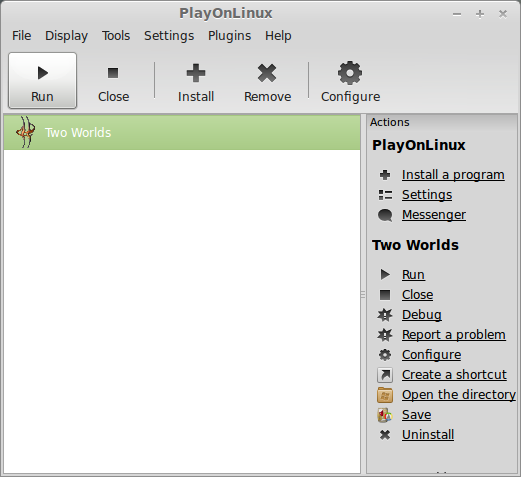Click the Configure gear toolbar button

tap(350, 82)
